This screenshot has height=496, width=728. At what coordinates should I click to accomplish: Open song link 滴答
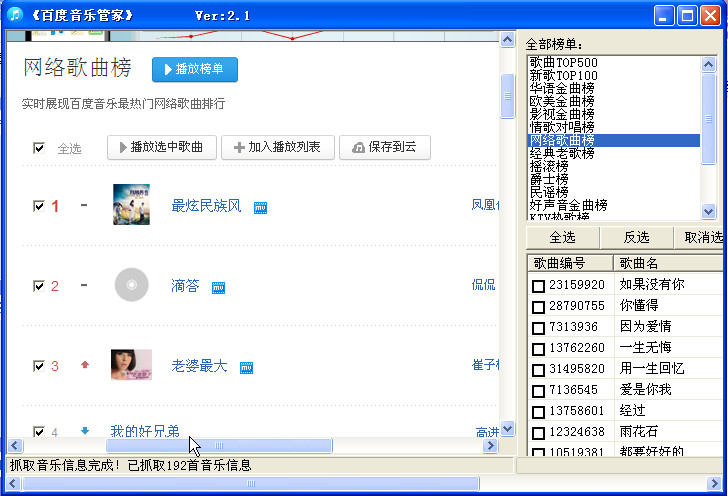pos(185,286)
